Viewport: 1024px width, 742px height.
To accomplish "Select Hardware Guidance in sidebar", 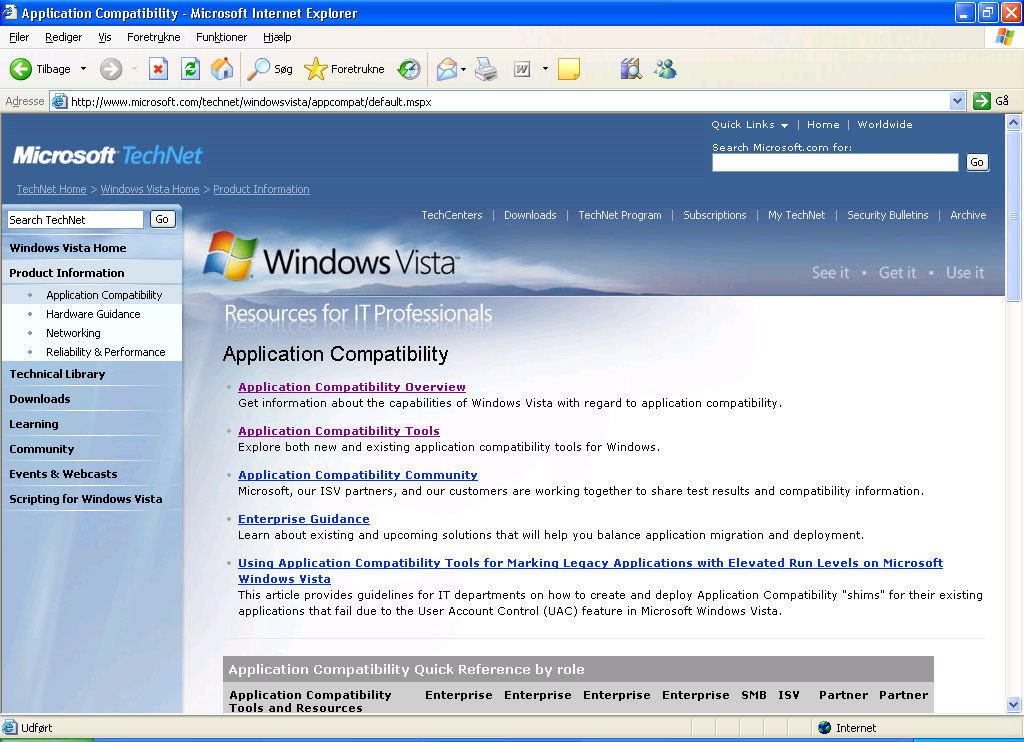I will click(x=93, y=314).
